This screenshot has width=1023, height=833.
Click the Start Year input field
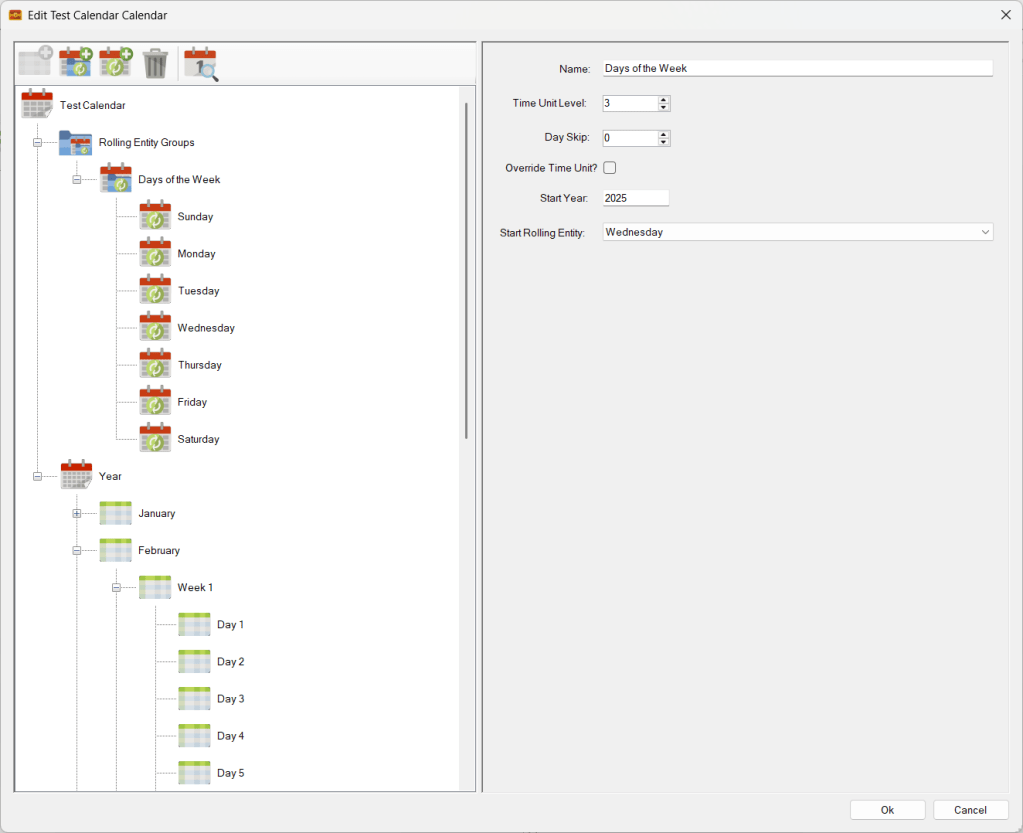(x=635, y=198)
